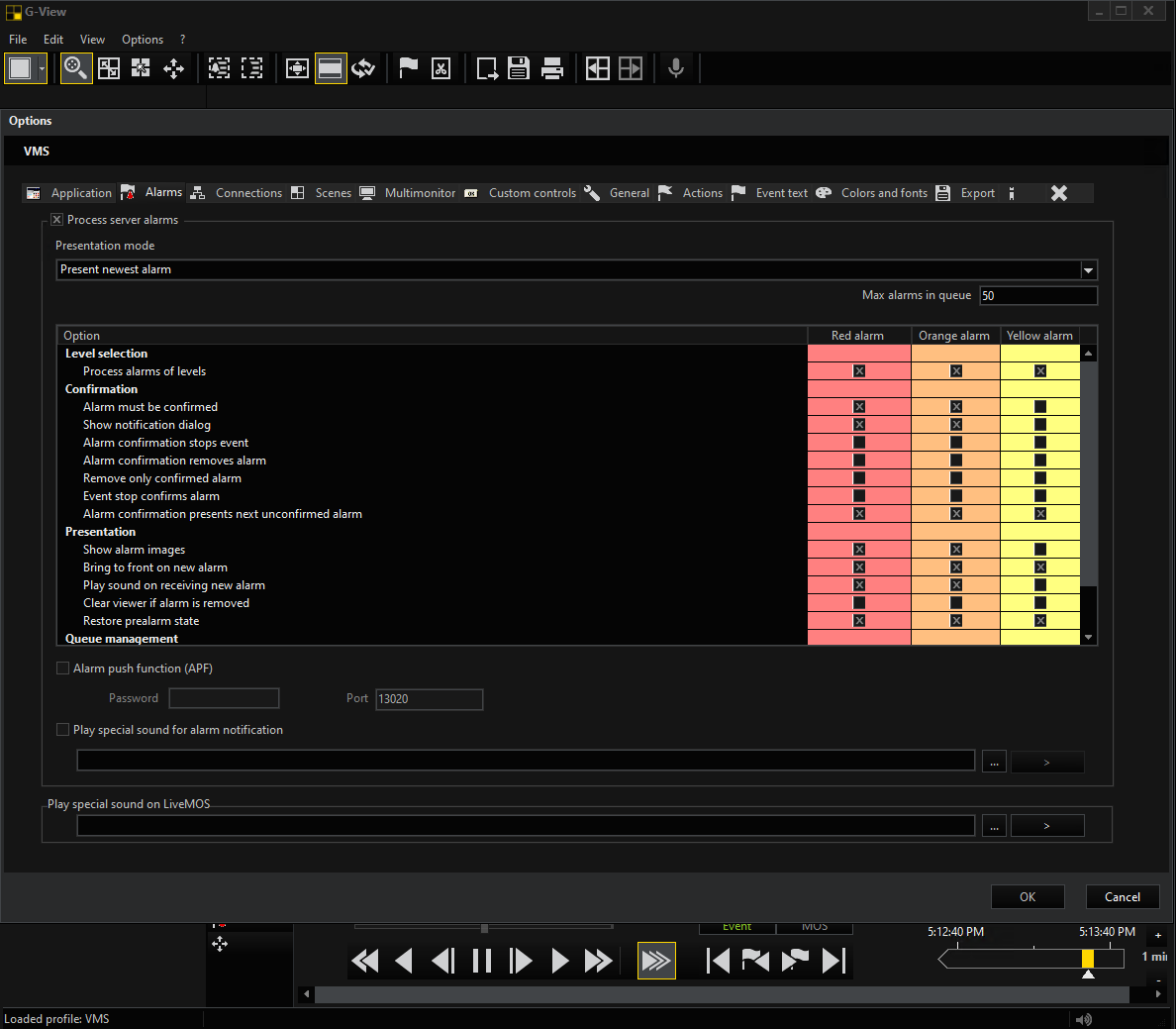Image resolution: width=1176 pixels, height=1029 pixels.
Task: Click the floppy disk save icon
Action: (x=519, y=68)
